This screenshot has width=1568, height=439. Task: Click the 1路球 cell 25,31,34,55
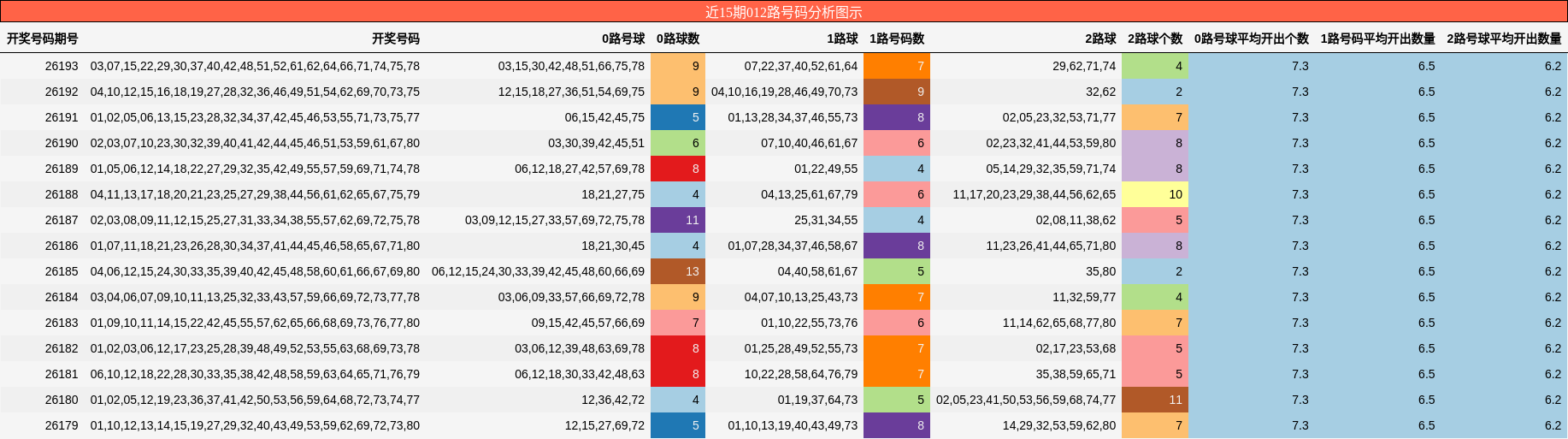tap(826, 220)
